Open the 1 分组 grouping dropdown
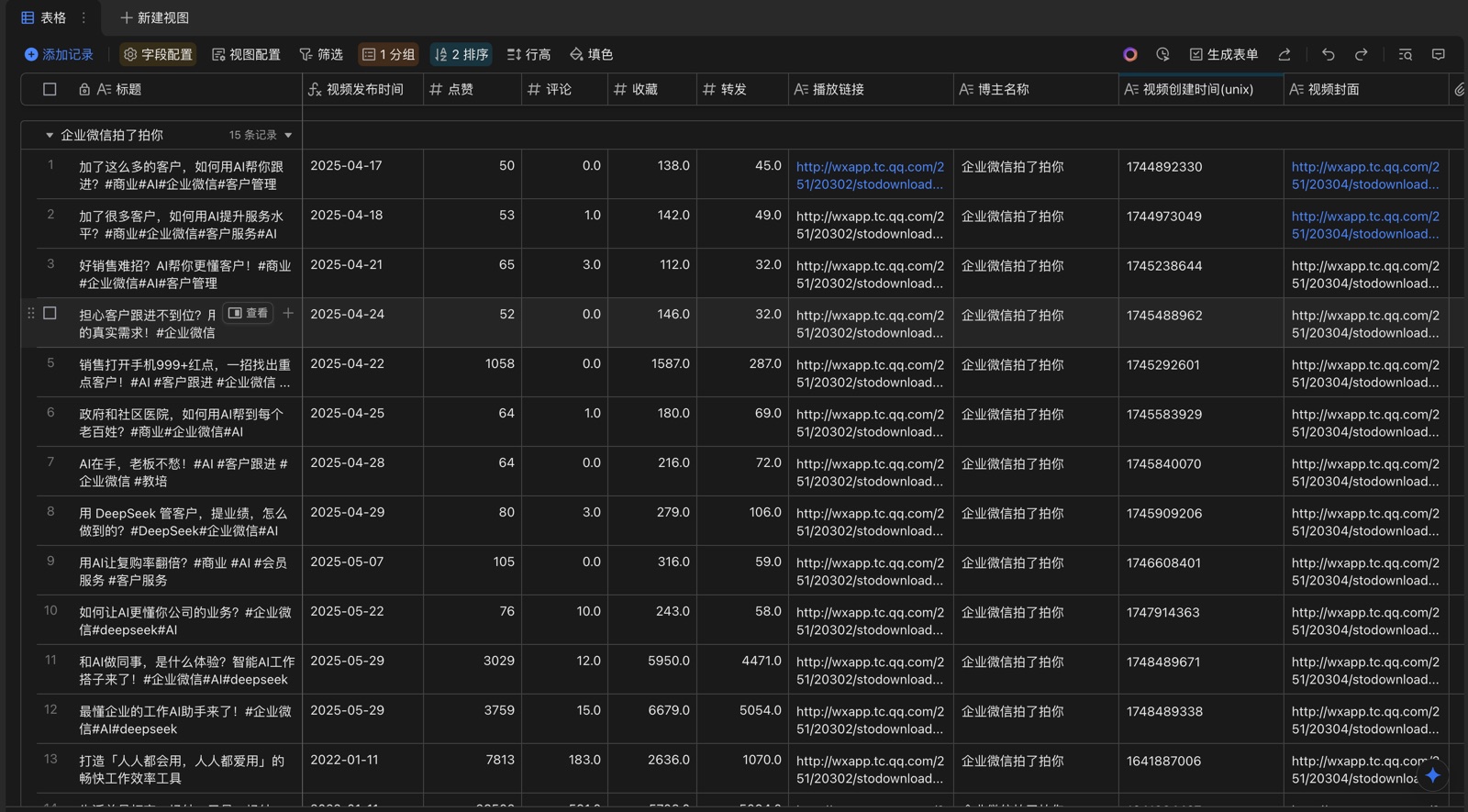 (x=388, y=54)
